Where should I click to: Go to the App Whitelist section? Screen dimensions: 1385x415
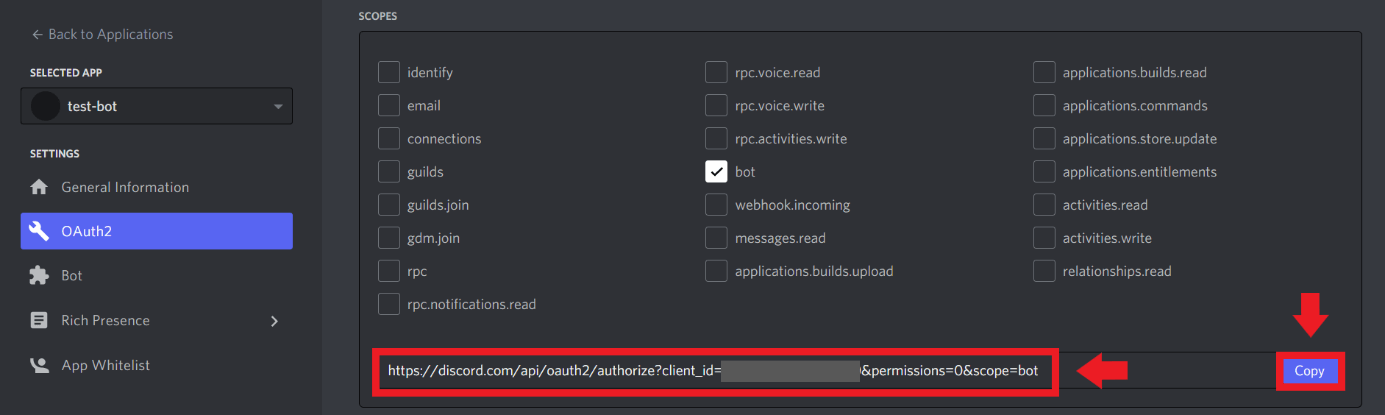(105, 365)
